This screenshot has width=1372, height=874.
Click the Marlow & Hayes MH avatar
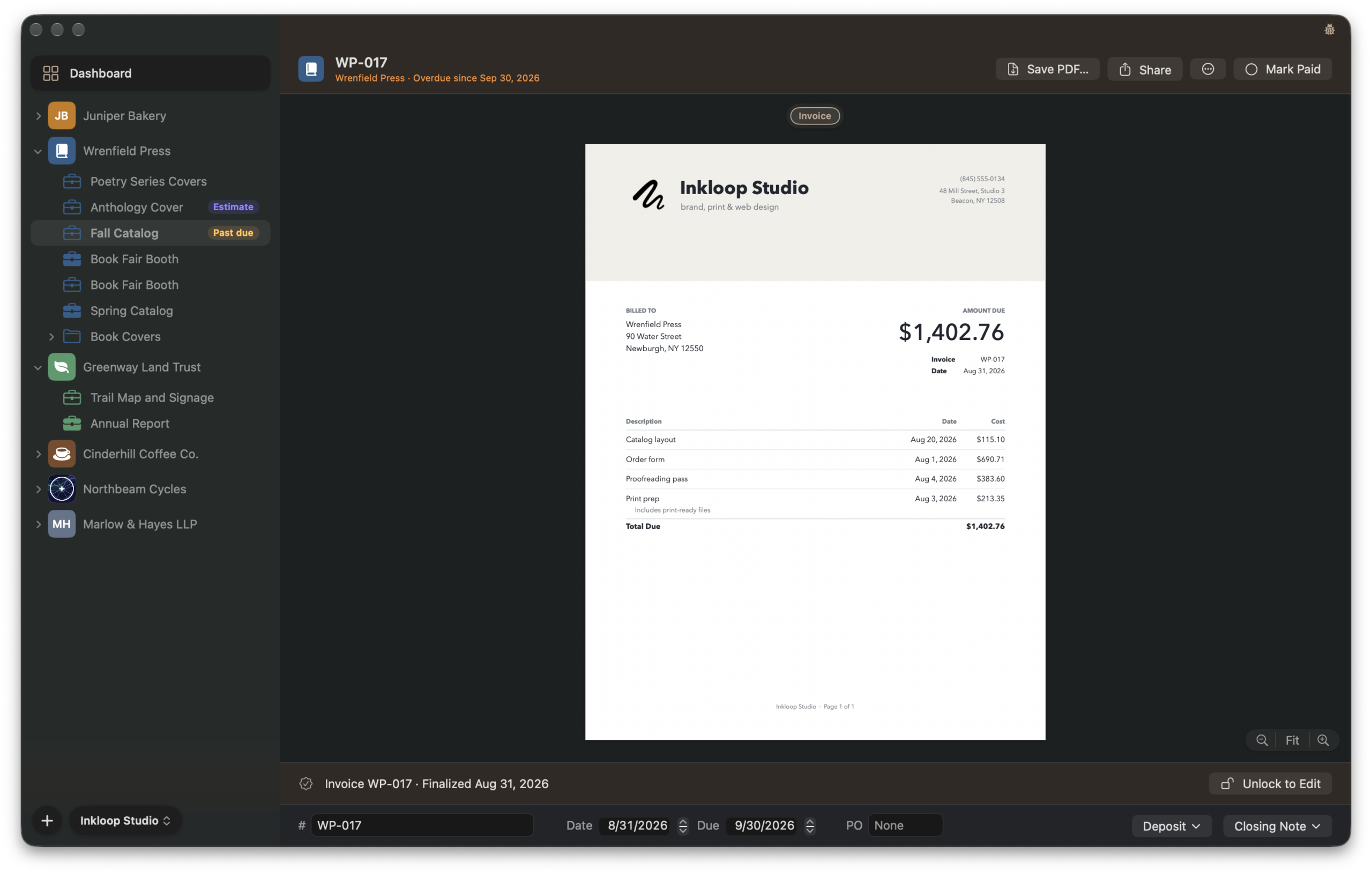tap(62, 524)
